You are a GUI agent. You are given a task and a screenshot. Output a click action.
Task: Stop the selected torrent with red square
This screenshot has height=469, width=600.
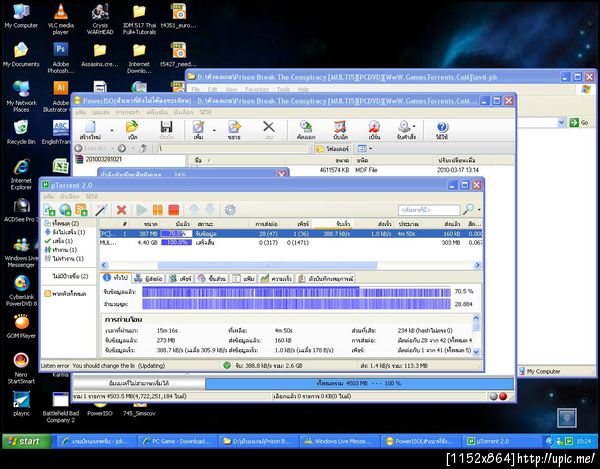[174, 210]
